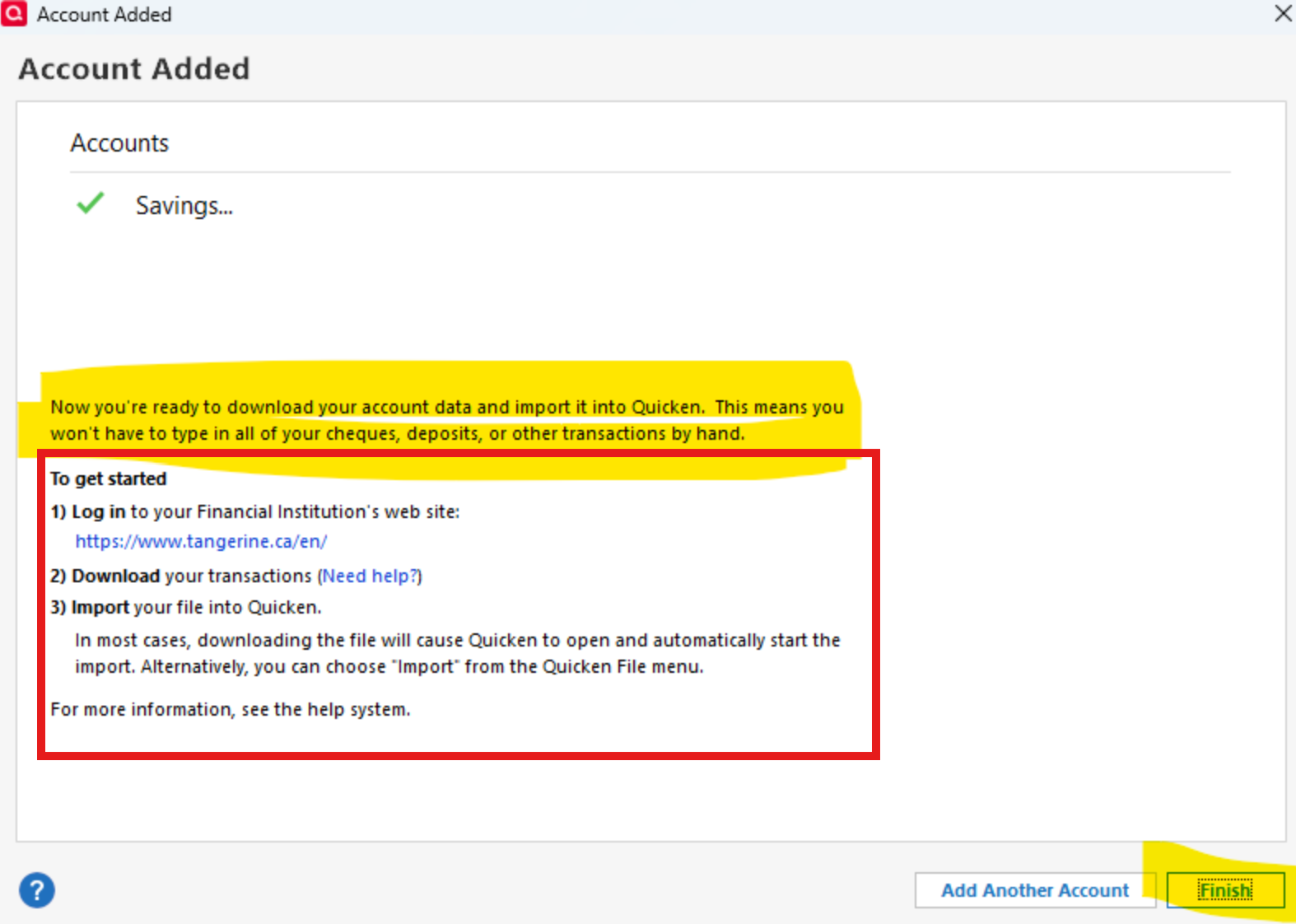Click Add Another Account button
Screen dimensions: 1296x924
[1035, 890]
